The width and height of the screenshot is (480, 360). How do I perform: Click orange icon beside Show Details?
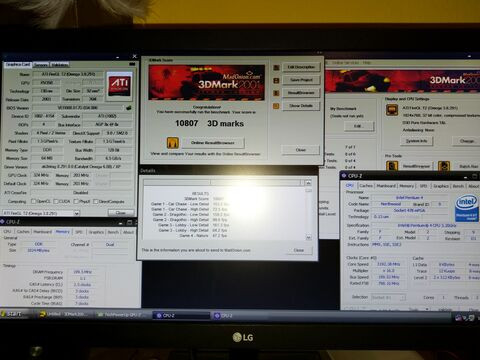(x=276, y=106)
